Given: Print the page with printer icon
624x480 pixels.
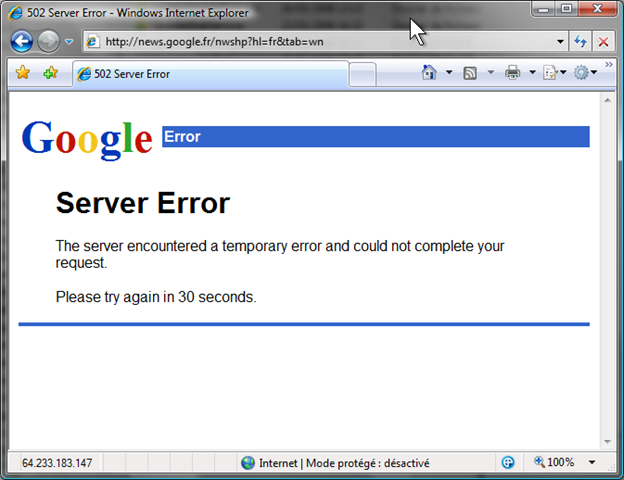Looking at the screenshot, I should [x=512, y=72].
